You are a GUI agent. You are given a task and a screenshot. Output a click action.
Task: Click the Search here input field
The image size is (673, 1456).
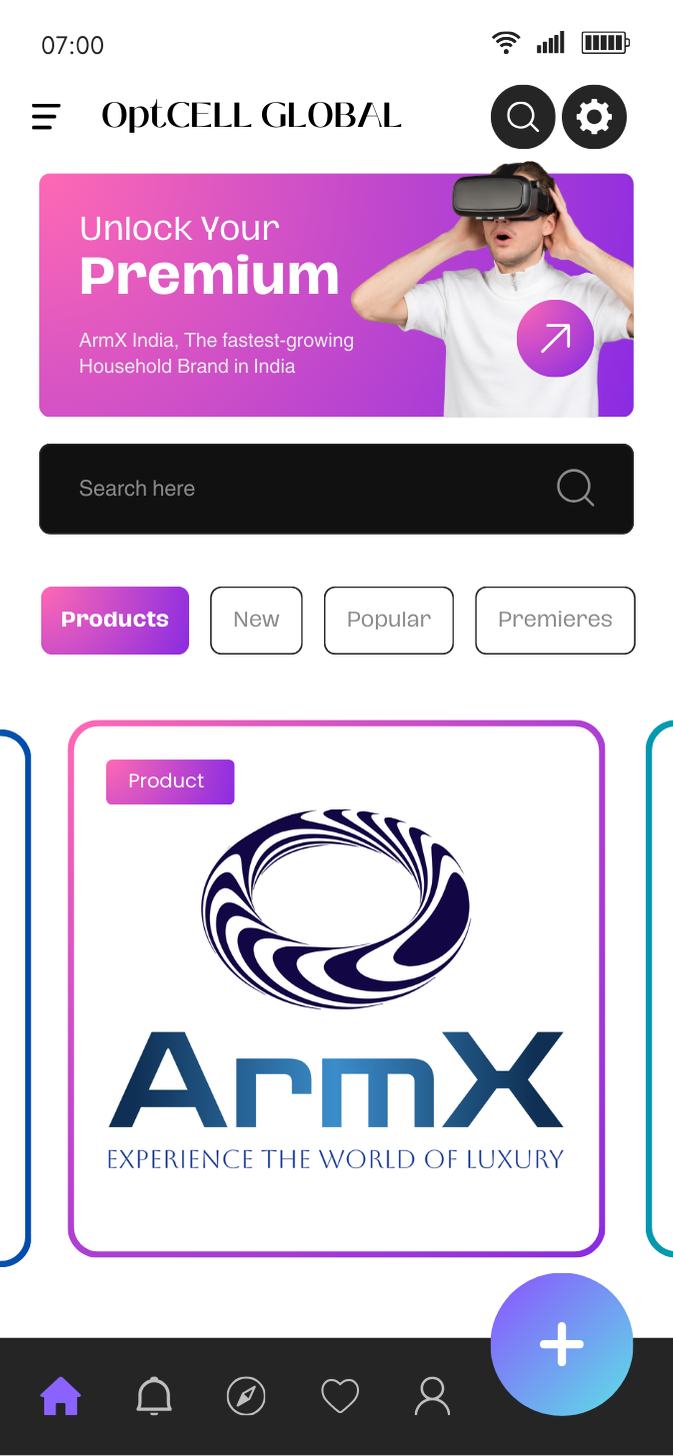click(x=336, y=489)
